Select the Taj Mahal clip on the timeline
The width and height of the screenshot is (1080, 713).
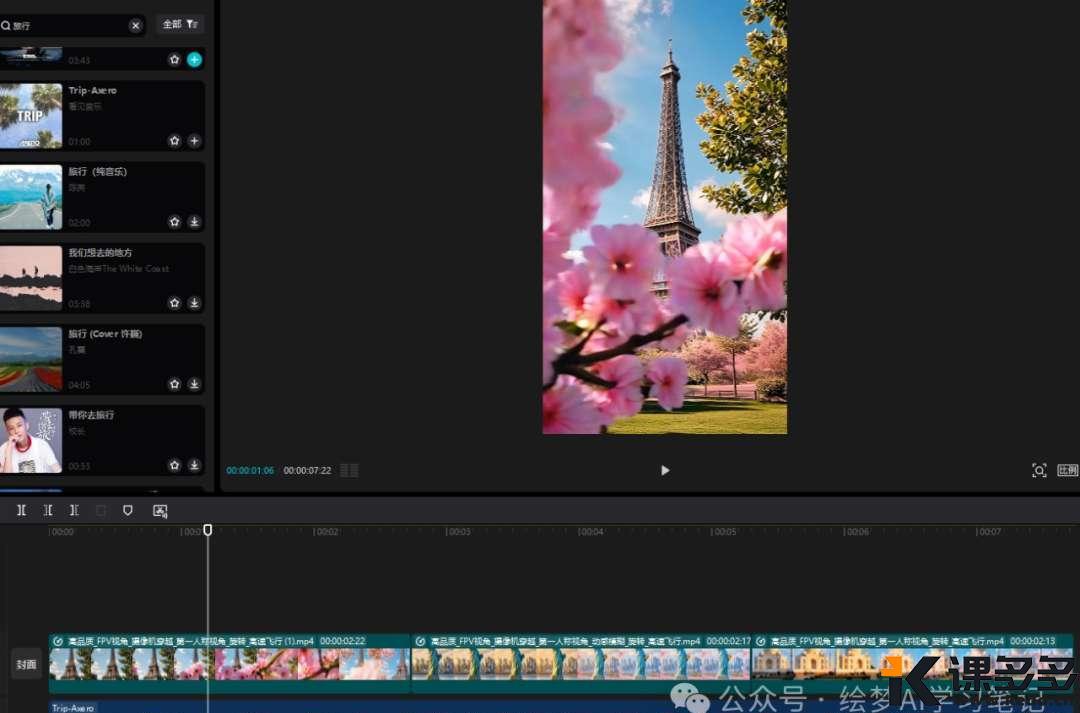[910, 663]
